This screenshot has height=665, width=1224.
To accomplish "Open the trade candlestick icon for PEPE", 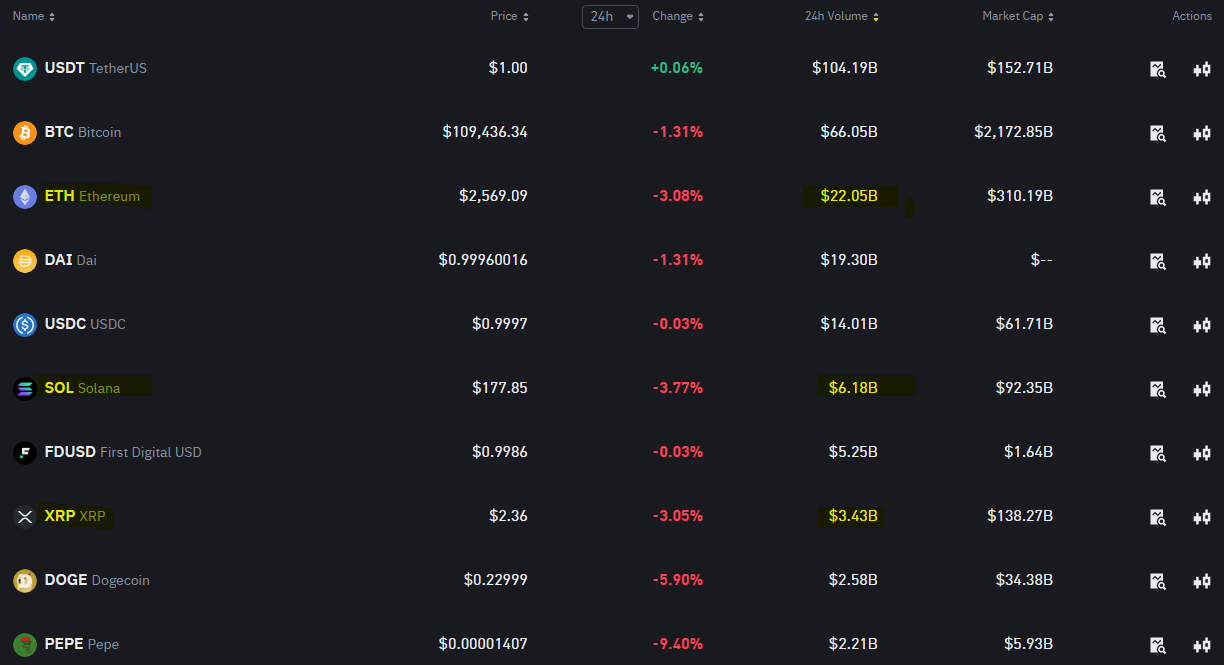I will coord(1202,645).
